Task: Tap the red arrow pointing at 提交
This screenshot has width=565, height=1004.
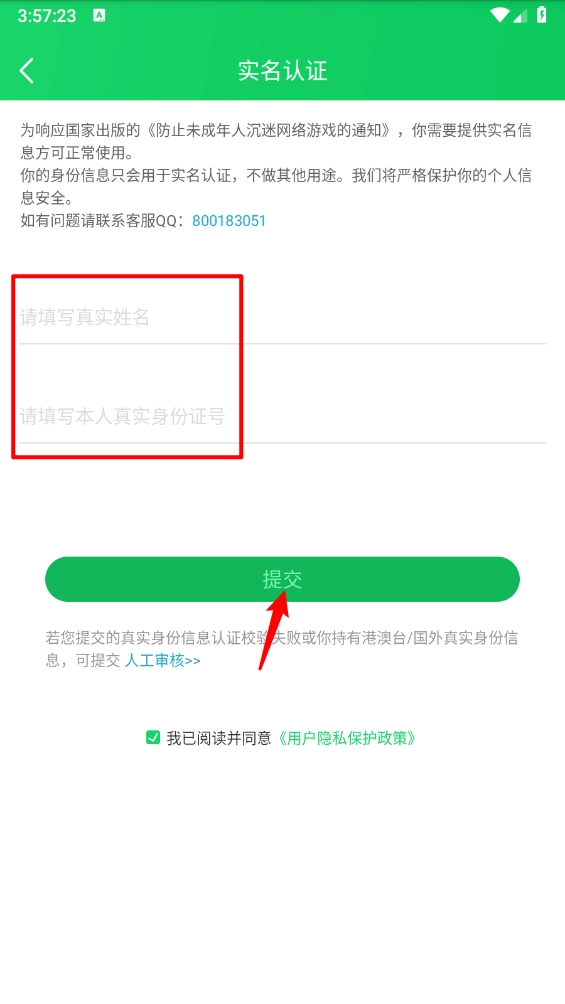Action: 273,630
